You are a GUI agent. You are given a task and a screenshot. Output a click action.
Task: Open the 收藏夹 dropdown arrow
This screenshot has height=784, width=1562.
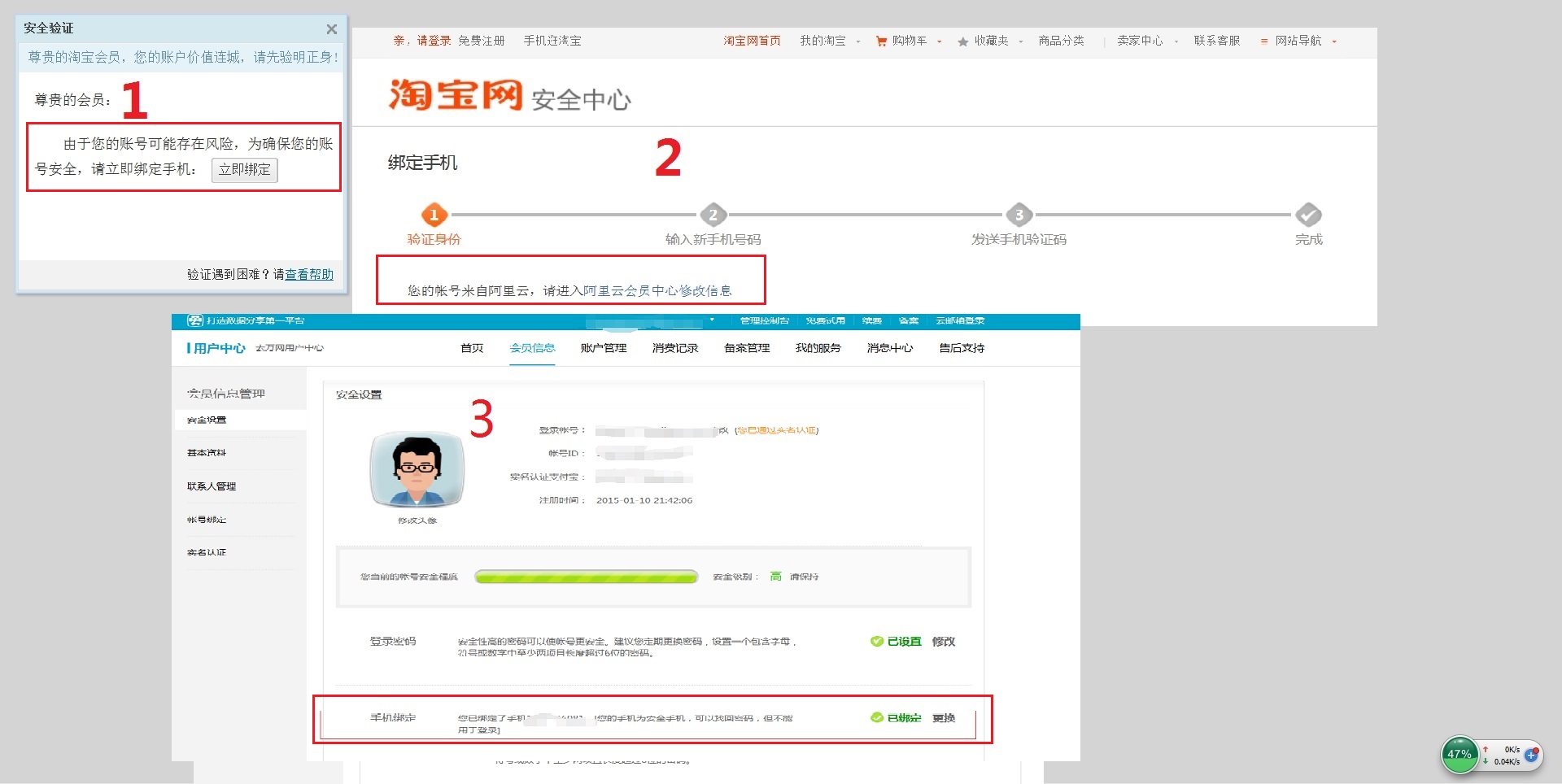[1021, 40]
